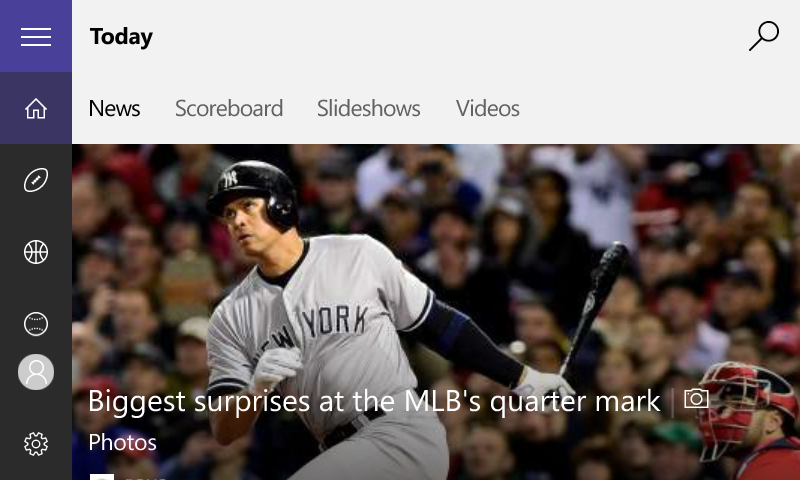The image size is (800, 480).
Task: Click the camera icon beside headline
Action: coord(696,398)
